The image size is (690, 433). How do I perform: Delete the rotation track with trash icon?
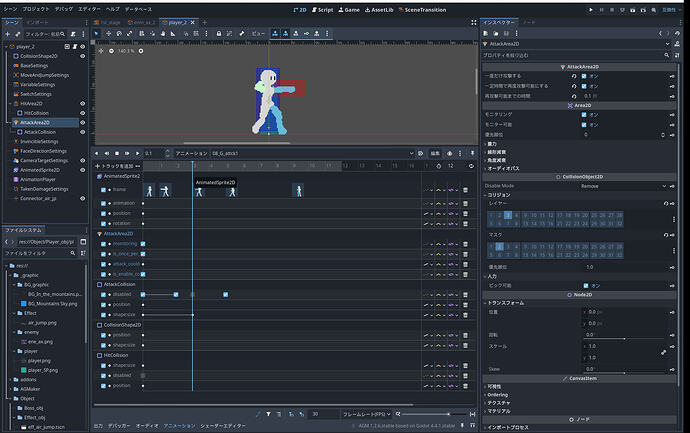[465, 224]
